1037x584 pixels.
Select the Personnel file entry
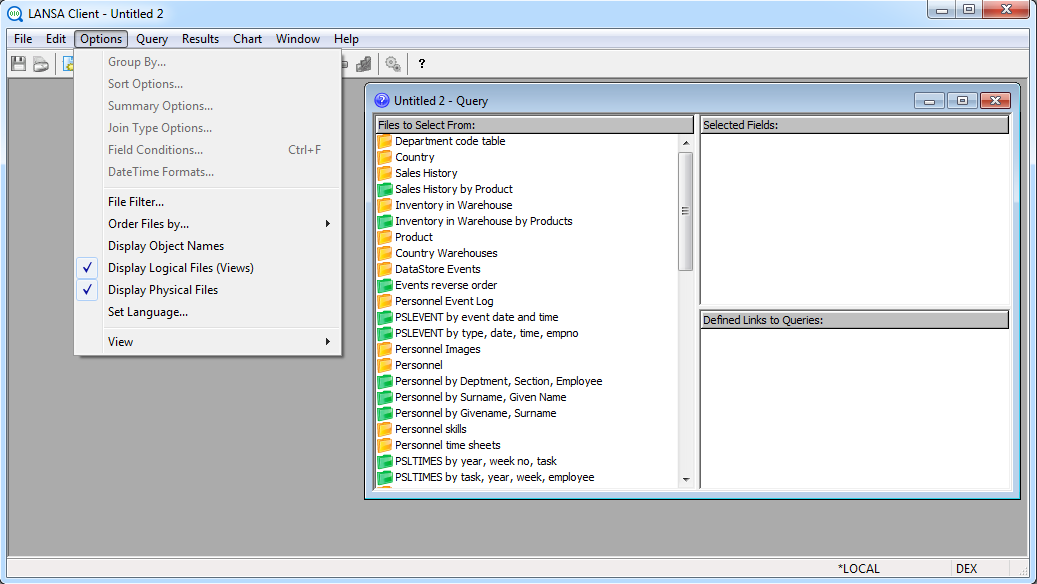coord(419,365)
